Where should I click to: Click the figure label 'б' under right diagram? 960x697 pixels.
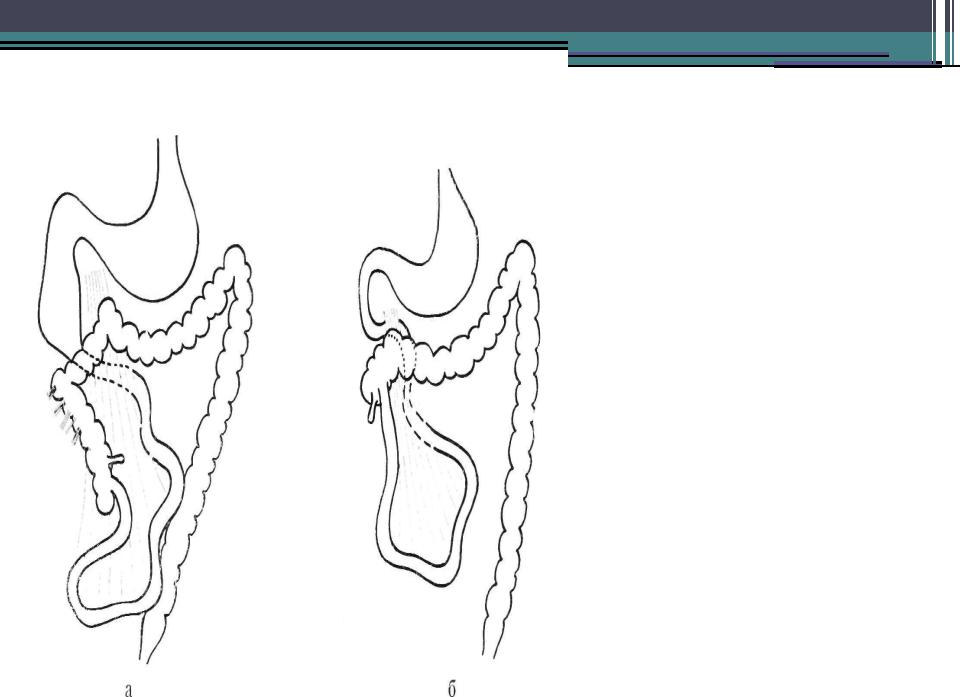(x=452, y=689)
